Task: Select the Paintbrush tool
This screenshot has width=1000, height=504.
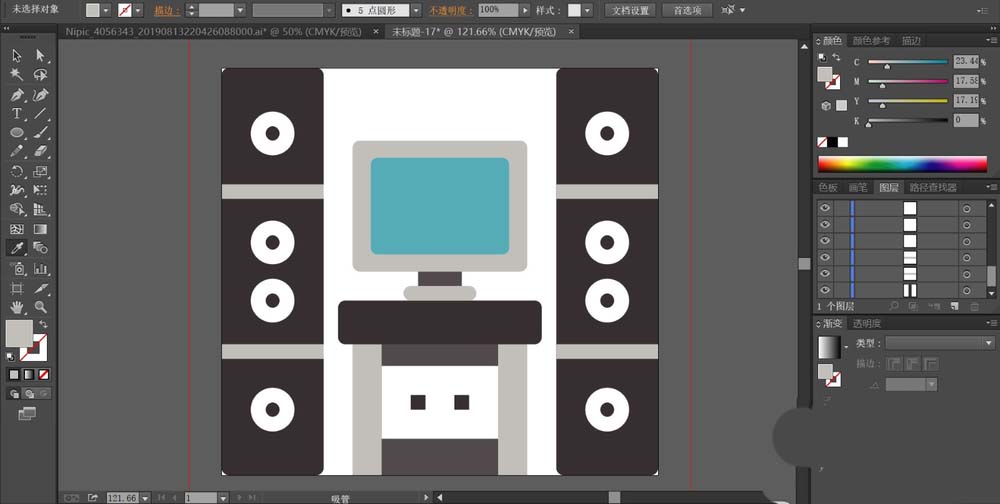Action: [x=41, y=133]
